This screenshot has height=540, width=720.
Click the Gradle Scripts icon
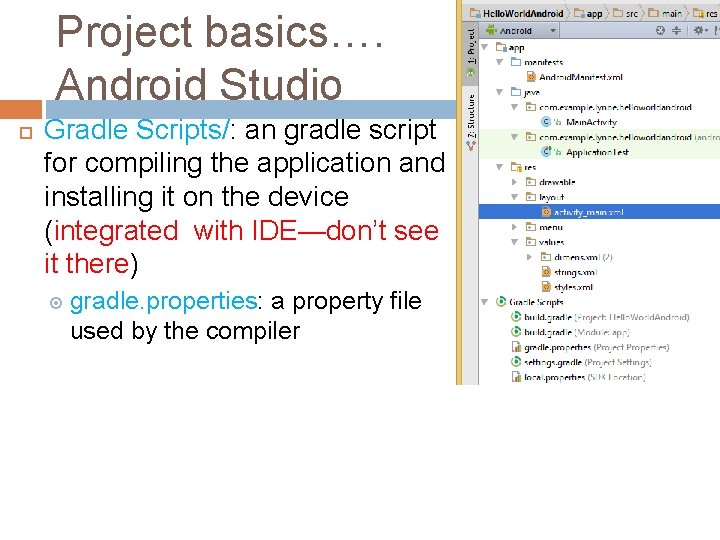tap(501, 302)
